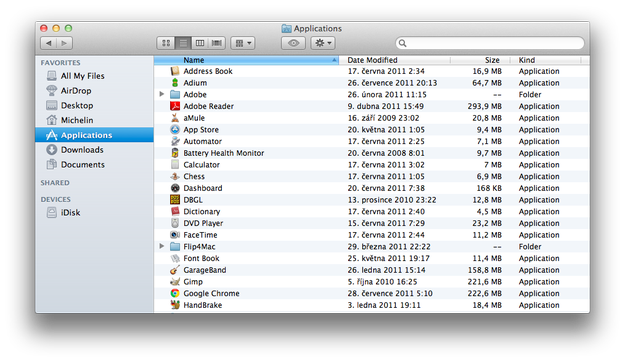Select the Chess app icon
The image size is (625, 362).
(x=175, y=176)
